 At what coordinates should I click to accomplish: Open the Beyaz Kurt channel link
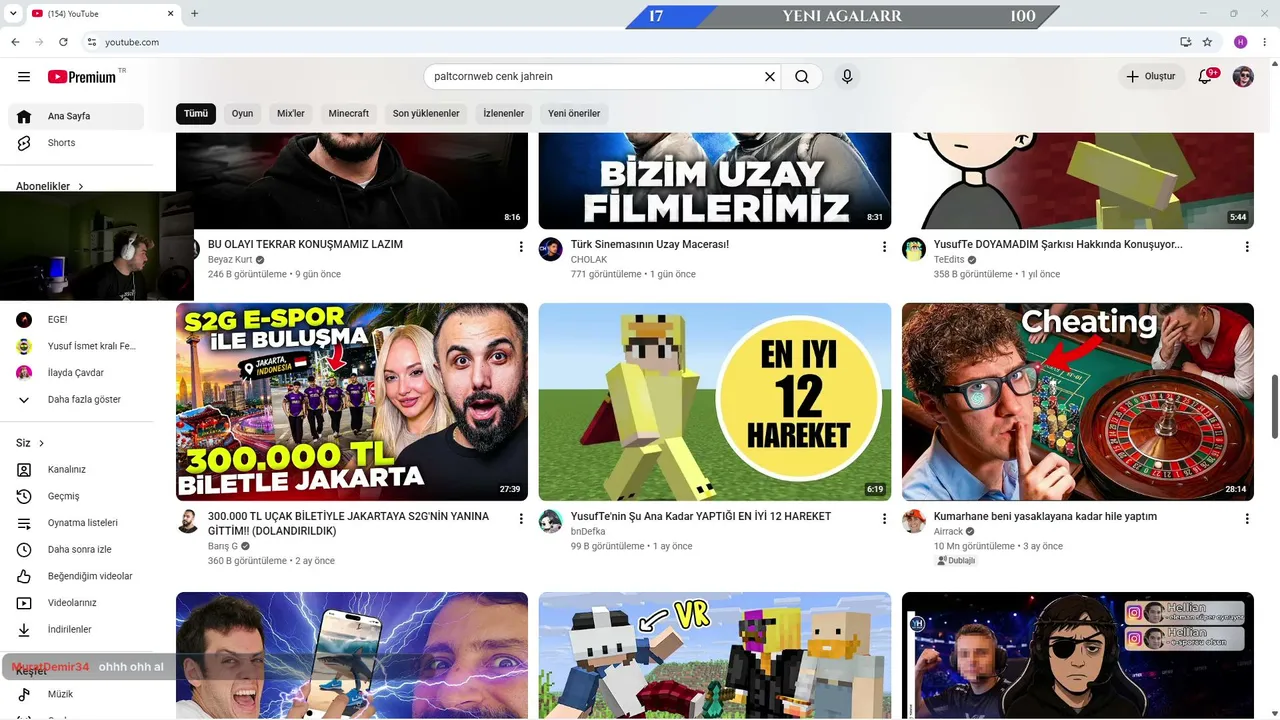click(x=230, y=260)
